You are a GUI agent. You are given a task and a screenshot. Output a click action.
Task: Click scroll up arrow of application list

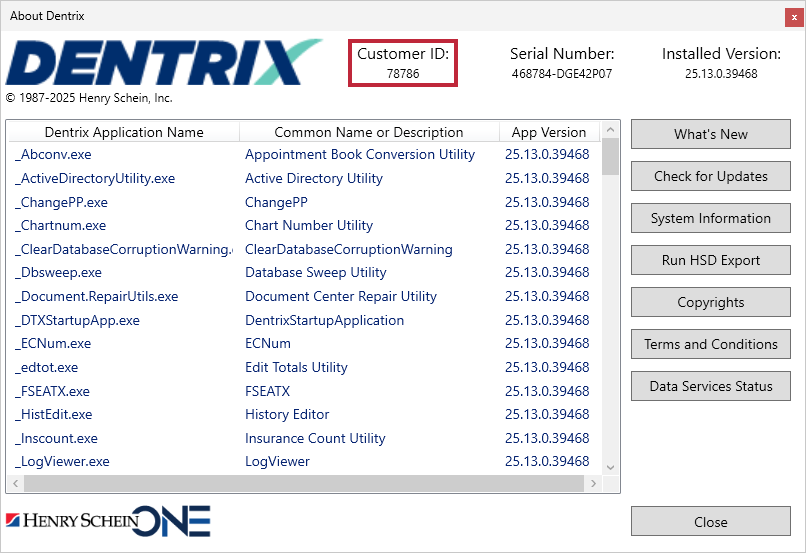tap(610, 130)
